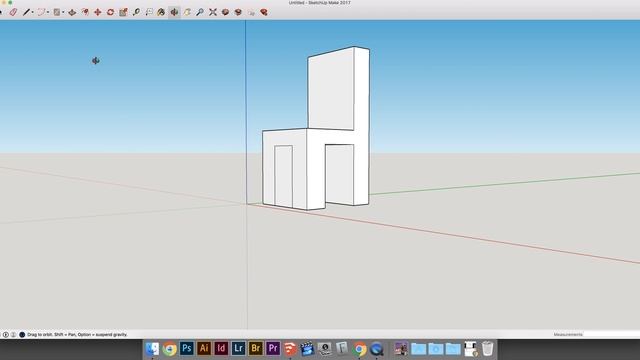This screenshot has height=360, width=640.
Task: Select the Zoom magnifier tool
Action: (200, 12)
